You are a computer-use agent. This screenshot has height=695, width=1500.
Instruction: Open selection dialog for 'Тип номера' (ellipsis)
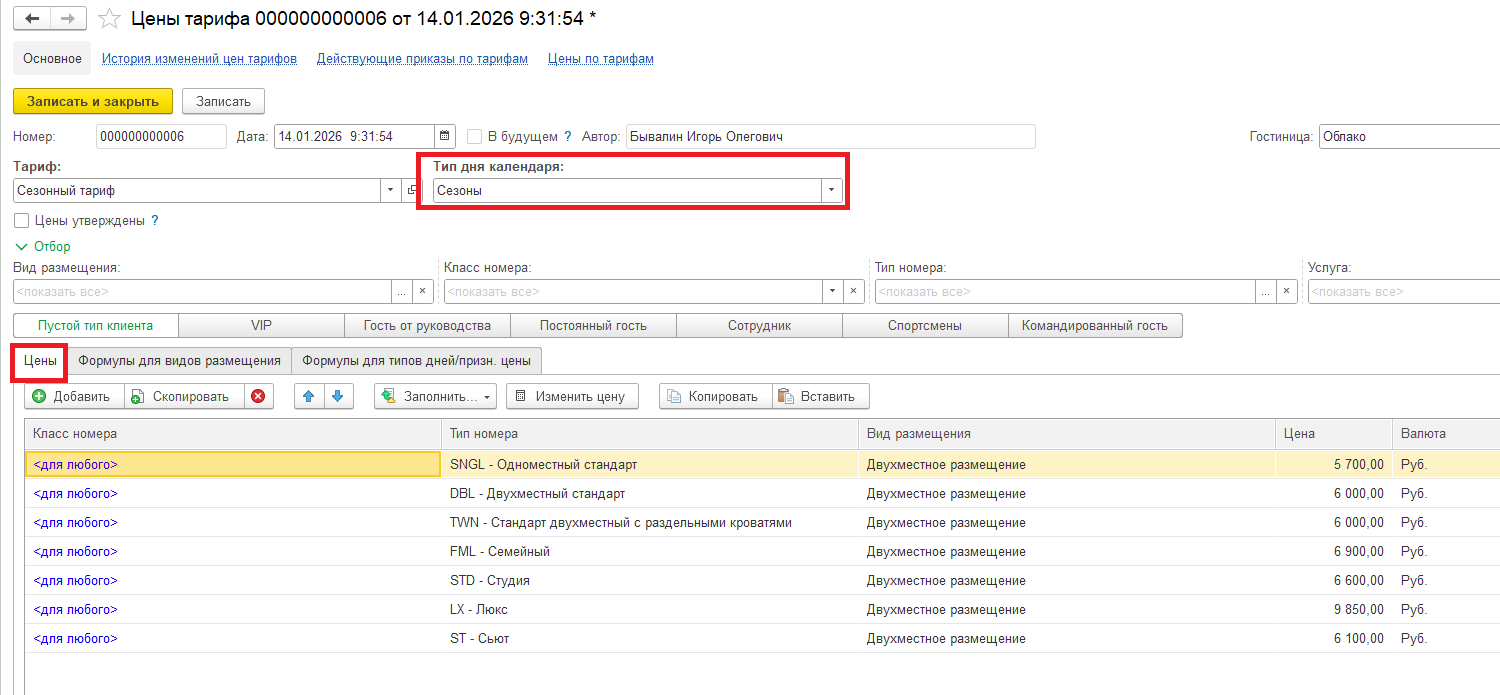[x=1267, y=291]
